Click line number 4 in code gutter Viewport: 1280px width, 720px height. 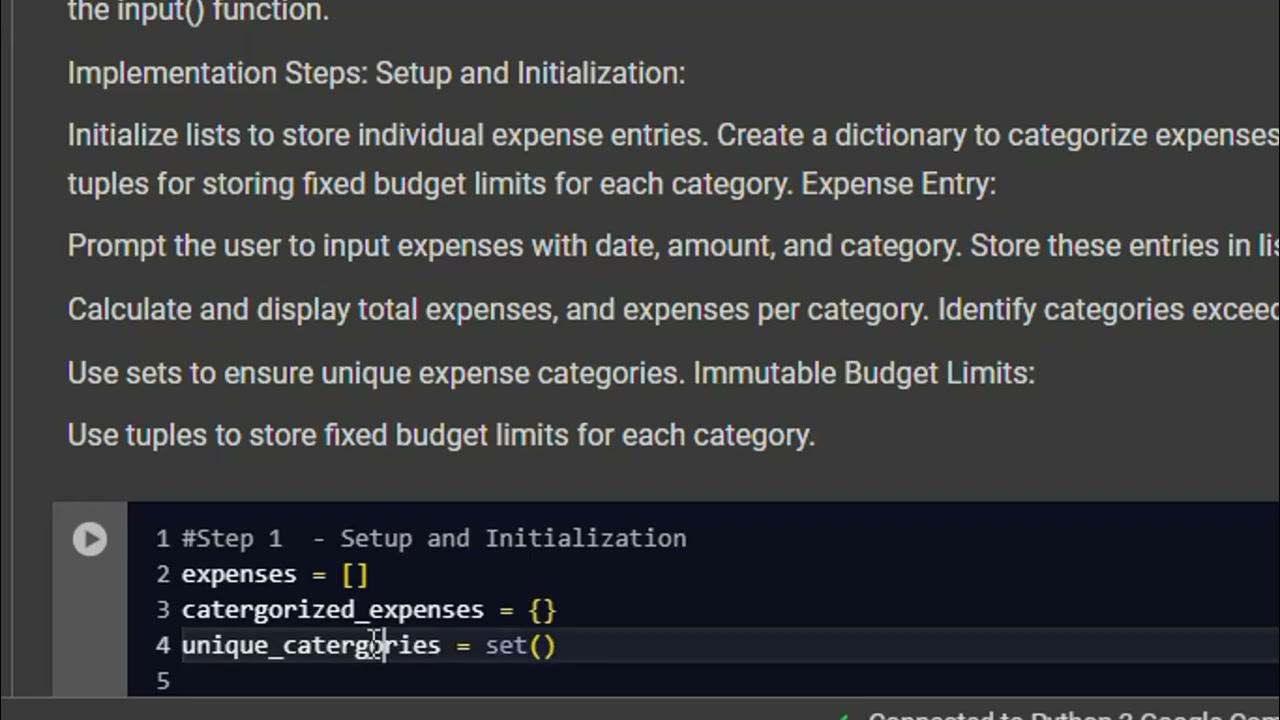coord(162,645)
